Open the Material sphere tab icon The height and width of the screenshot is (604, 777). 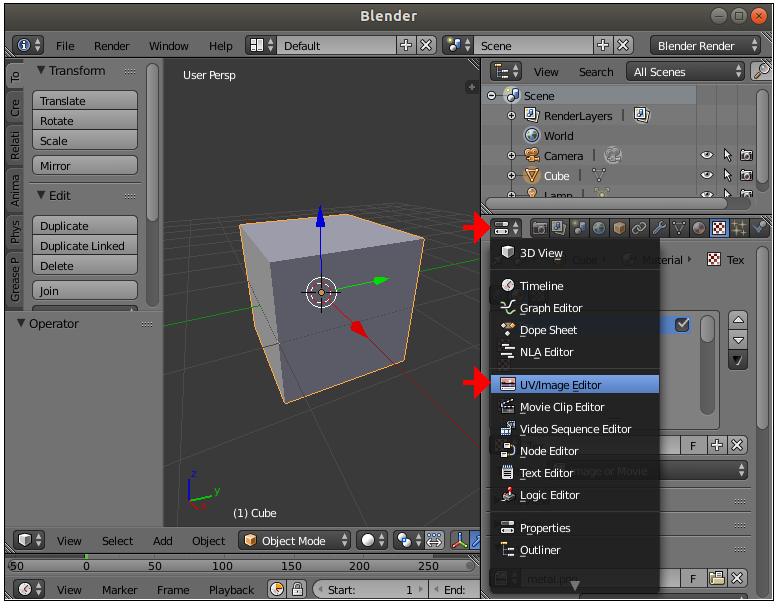point(698,228)
